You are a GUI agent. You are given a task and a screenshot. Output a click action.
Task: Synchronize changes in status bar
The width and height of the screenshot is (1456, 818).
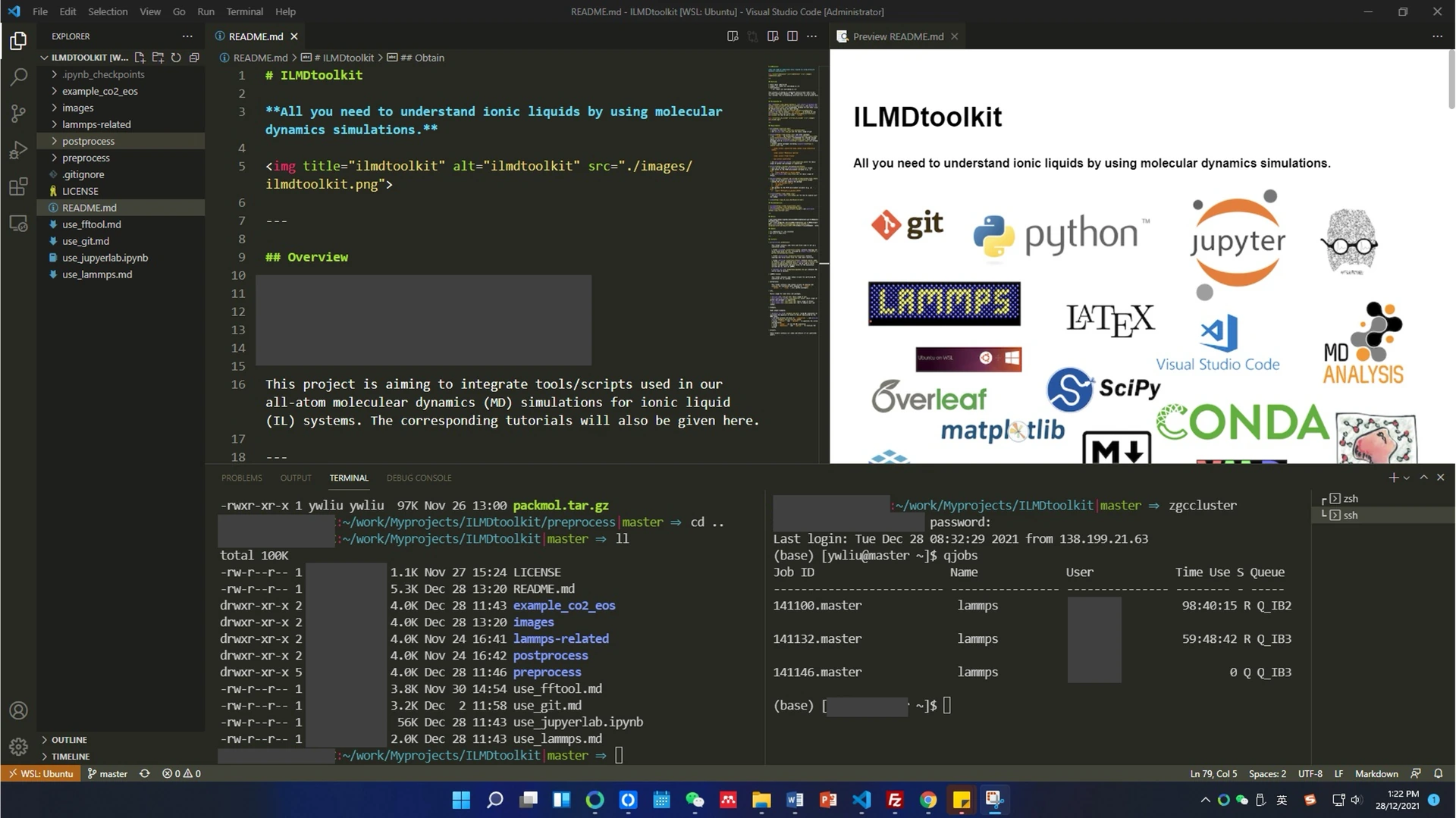click(145, 774)
